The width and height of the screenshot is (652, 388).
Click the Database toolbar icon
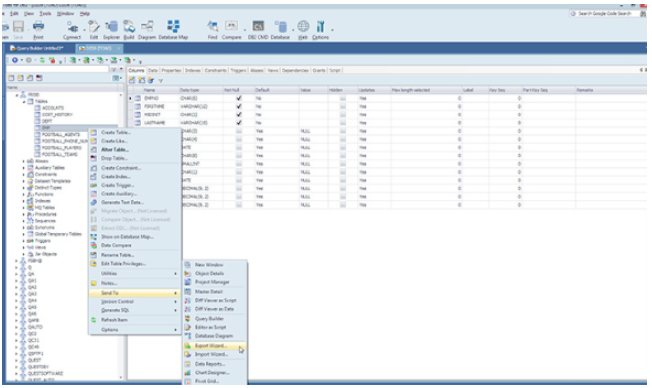pos(280,27)
